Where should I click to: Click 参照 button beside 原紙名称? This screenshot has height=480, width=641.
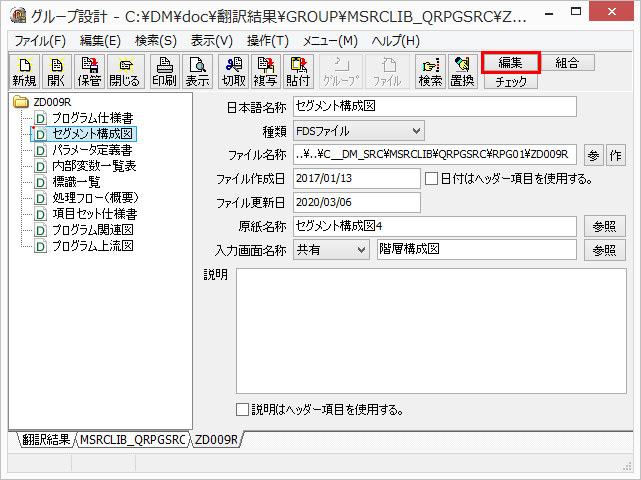[605, 226]
